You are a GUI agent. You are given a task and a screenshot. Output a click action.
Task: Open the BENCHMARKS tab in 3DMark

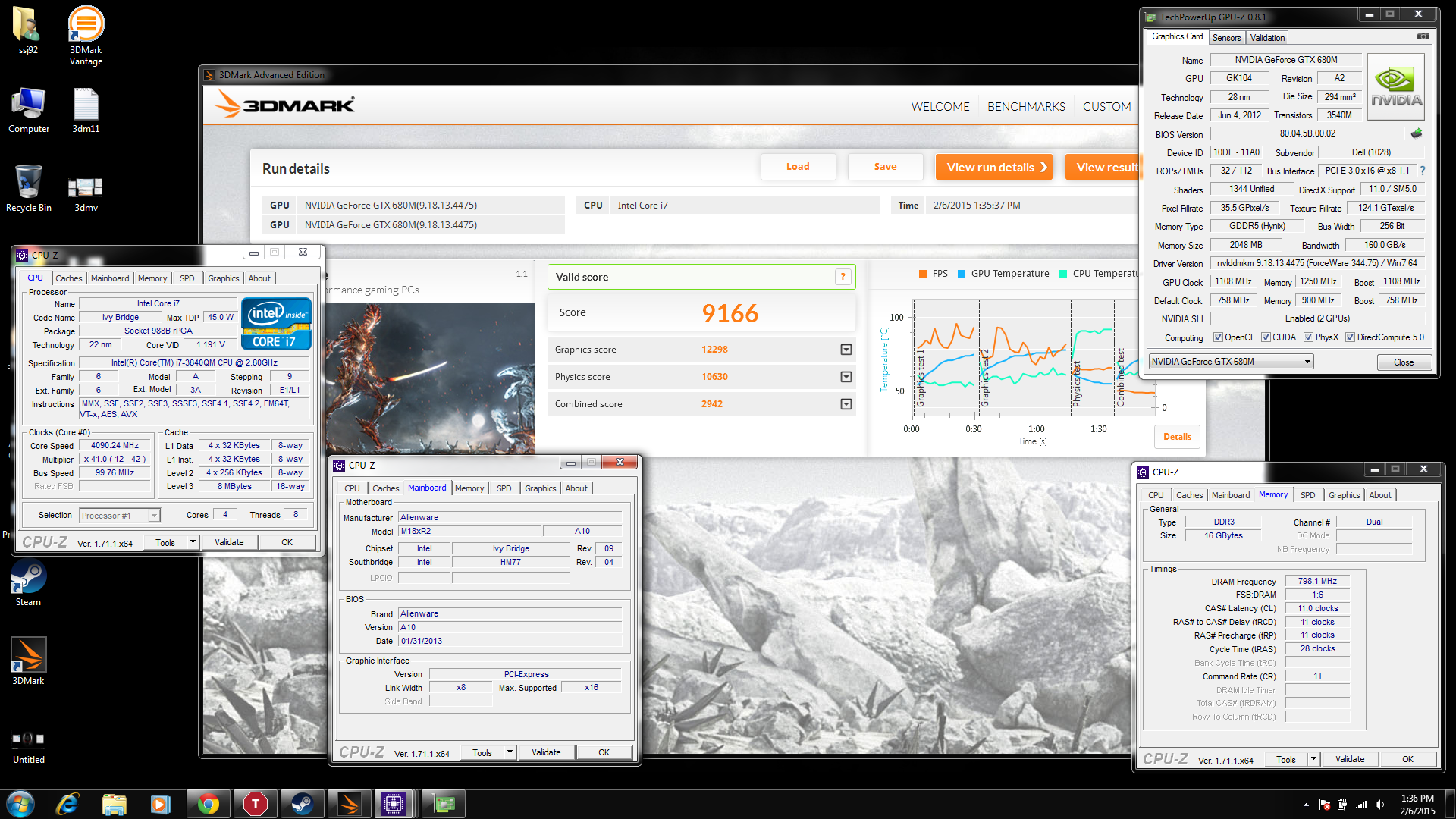1026,107
